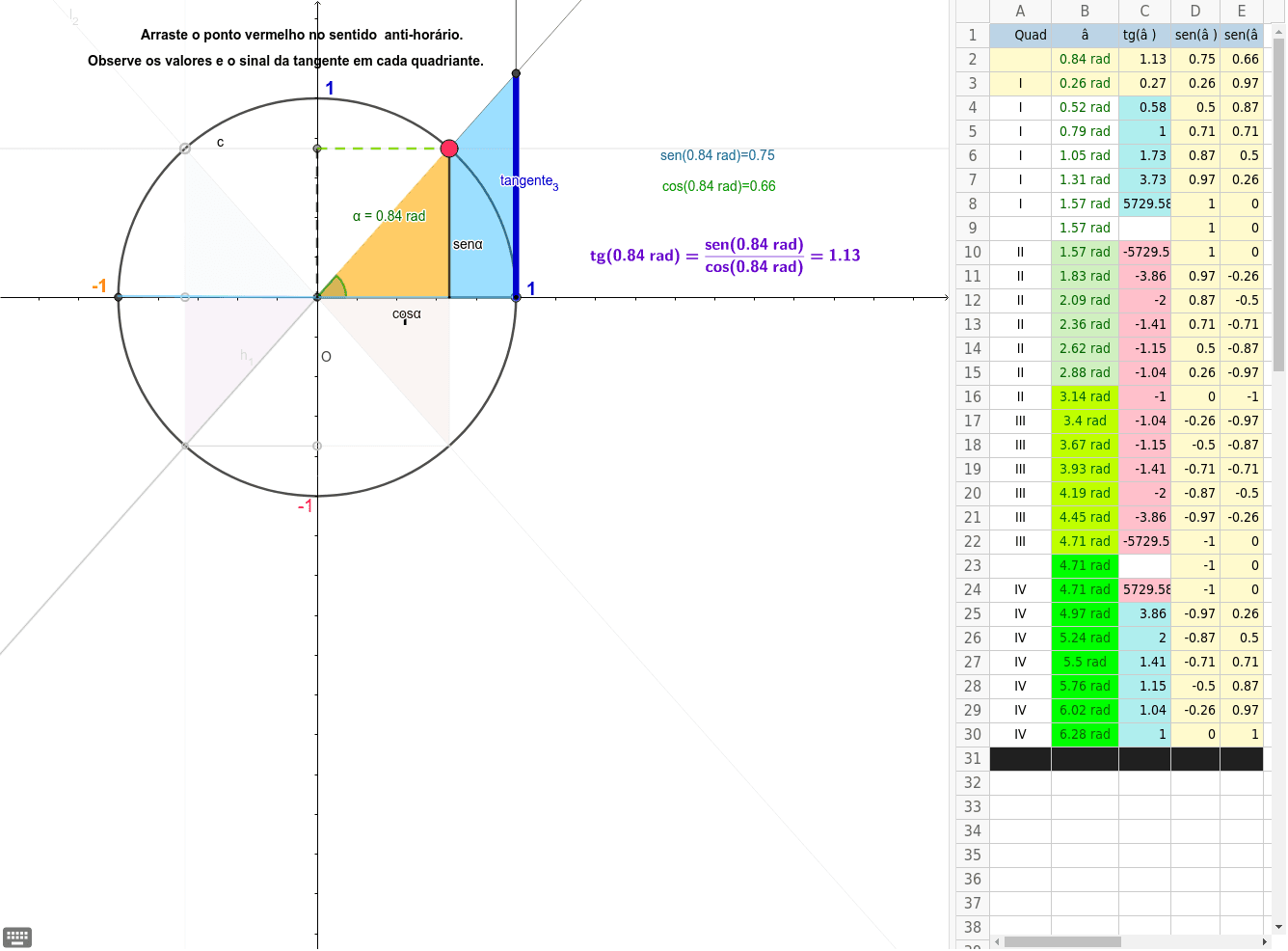Click cell '5.76 rad' in row 28
Image resolution: width=1288 pixels, height=951 pixels.
(x=1085, y=686)
